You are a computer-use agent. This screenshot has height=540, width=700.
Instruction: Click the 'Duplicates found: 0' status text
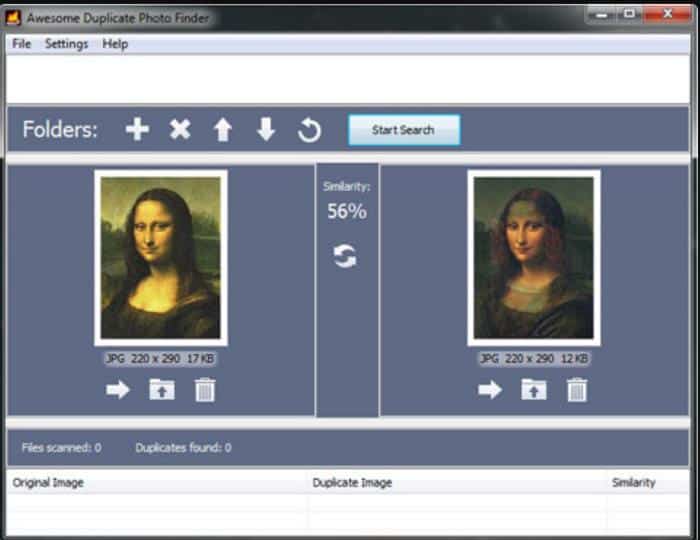(183, 448)
